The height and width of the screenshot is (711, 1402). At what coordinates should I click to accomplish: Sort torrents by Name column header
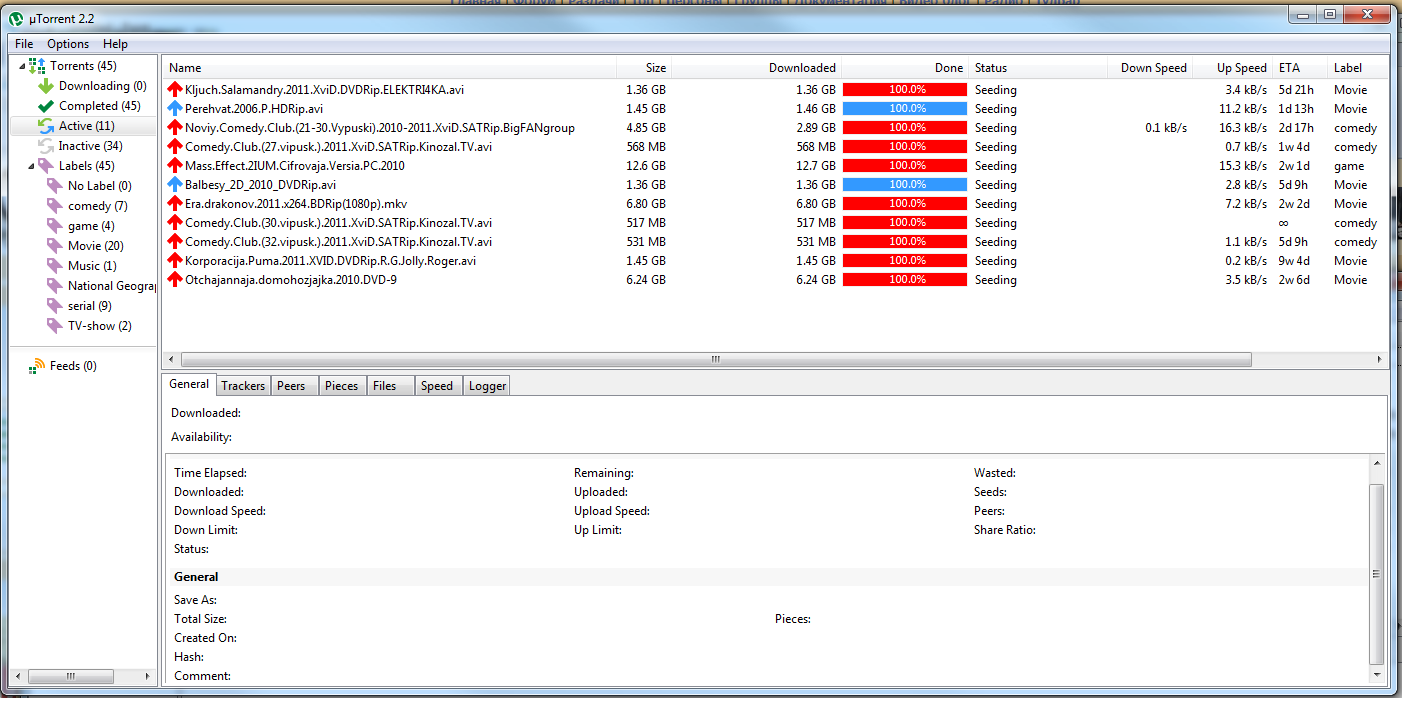click(x=389, y=68)
